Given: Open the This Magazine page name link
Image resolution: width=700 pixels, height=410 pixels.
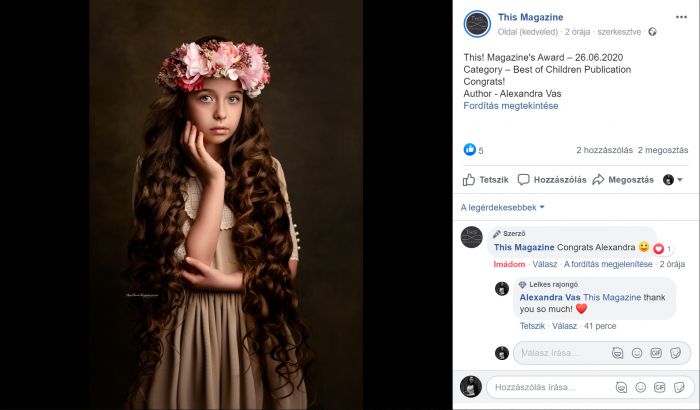Looking at the screenshot, I should point(530,17).
